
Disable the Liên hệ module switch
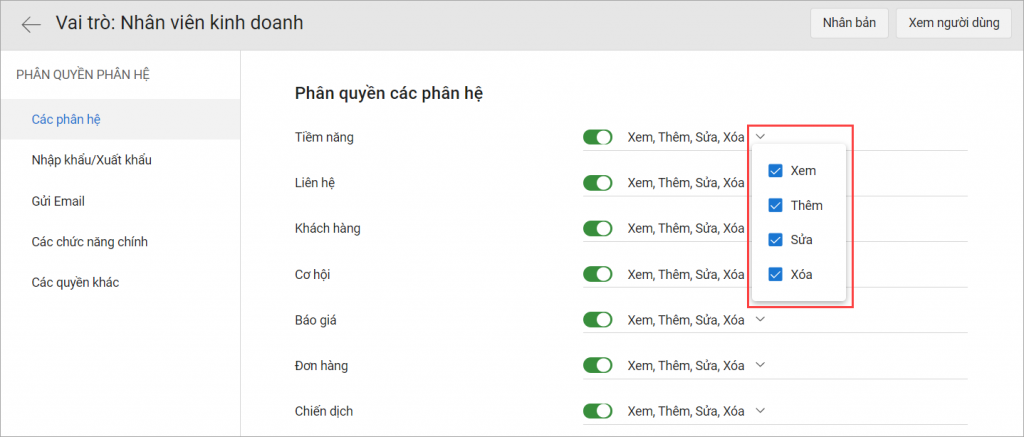(x=598, y=183)
